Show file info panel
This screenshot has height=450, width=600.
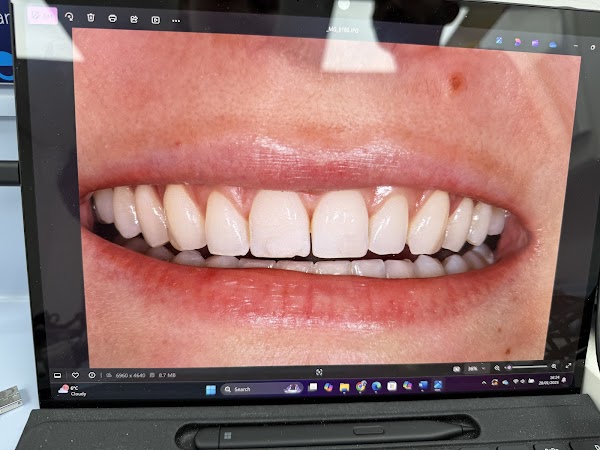pyautogui.click(x=91, y=374)
